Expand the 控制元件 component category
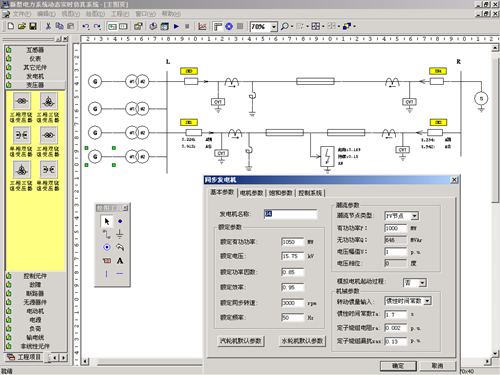 [35, 276]
